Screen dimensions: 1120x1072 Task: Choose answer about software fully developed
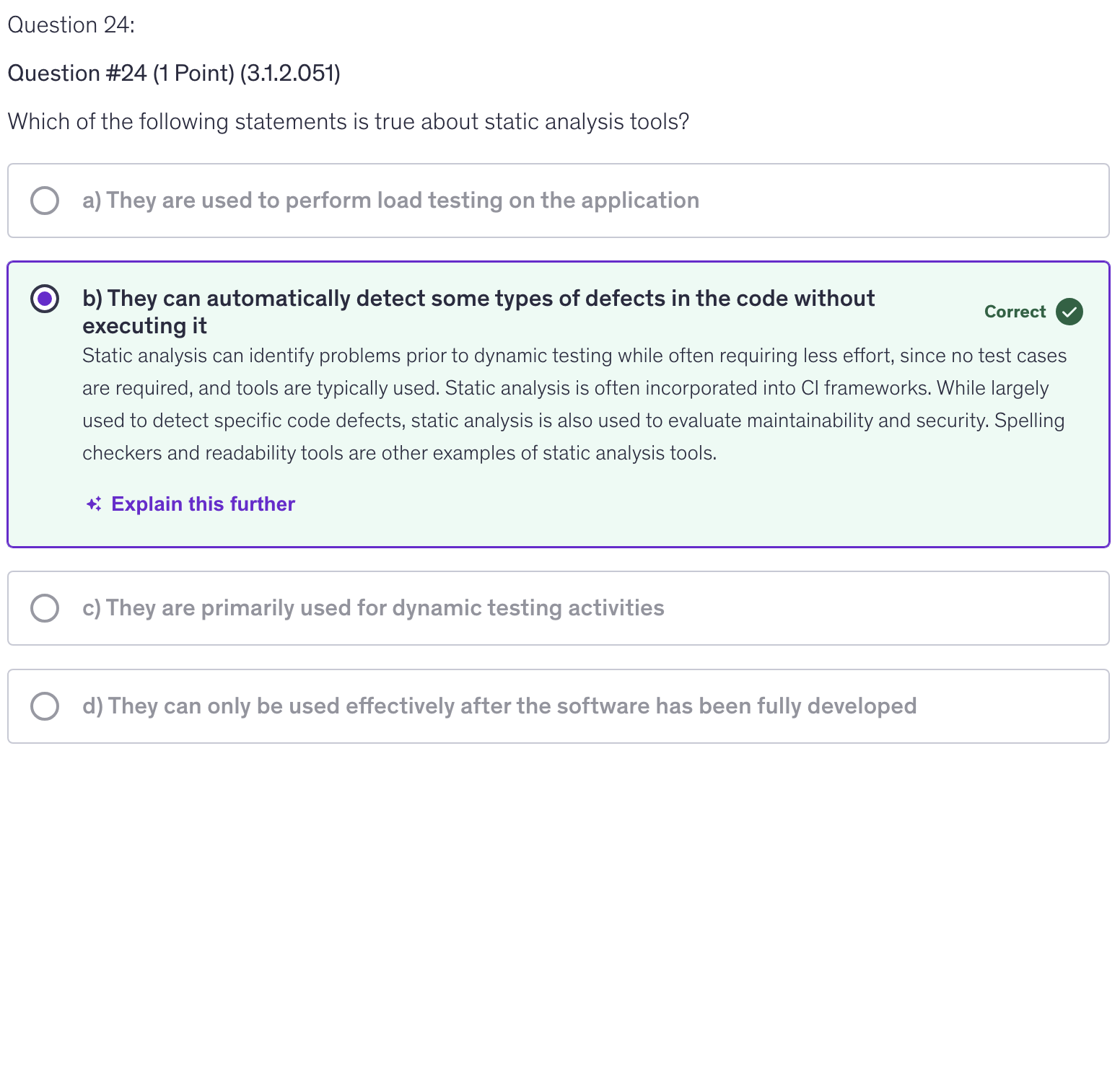499,706
